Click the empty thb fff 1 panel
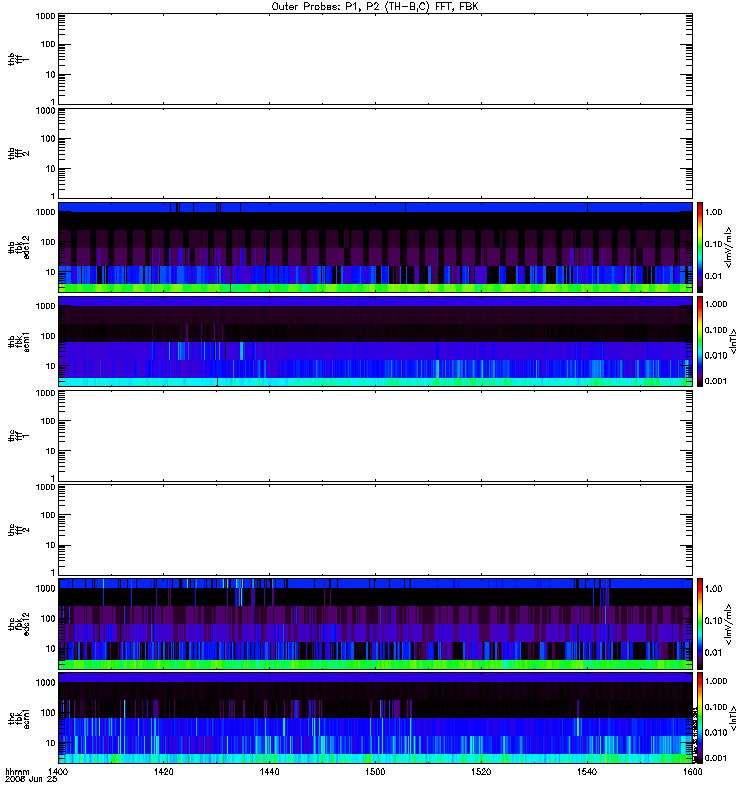Viewport: 750px width, 800px height. point(375,59)
